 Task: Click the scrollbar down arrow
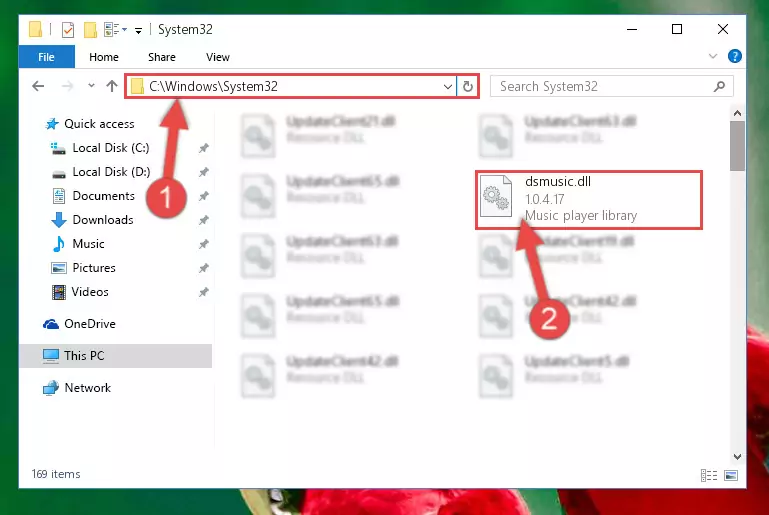[x=737, y=457]
